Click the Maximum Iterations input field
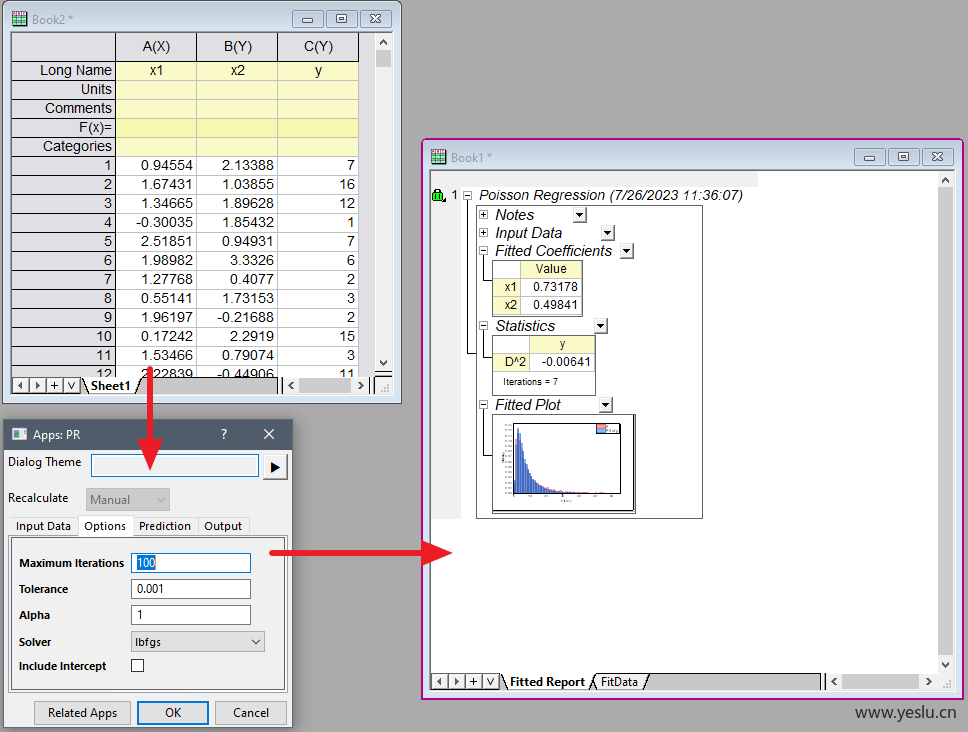The height and width of the screenshot is (732, 968). click(x=191, y=563)
